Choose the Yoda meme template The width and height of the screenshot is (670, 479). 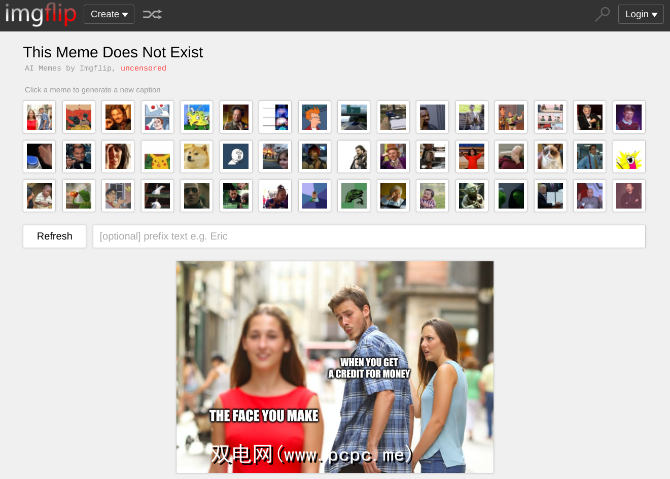click(472, 196)
